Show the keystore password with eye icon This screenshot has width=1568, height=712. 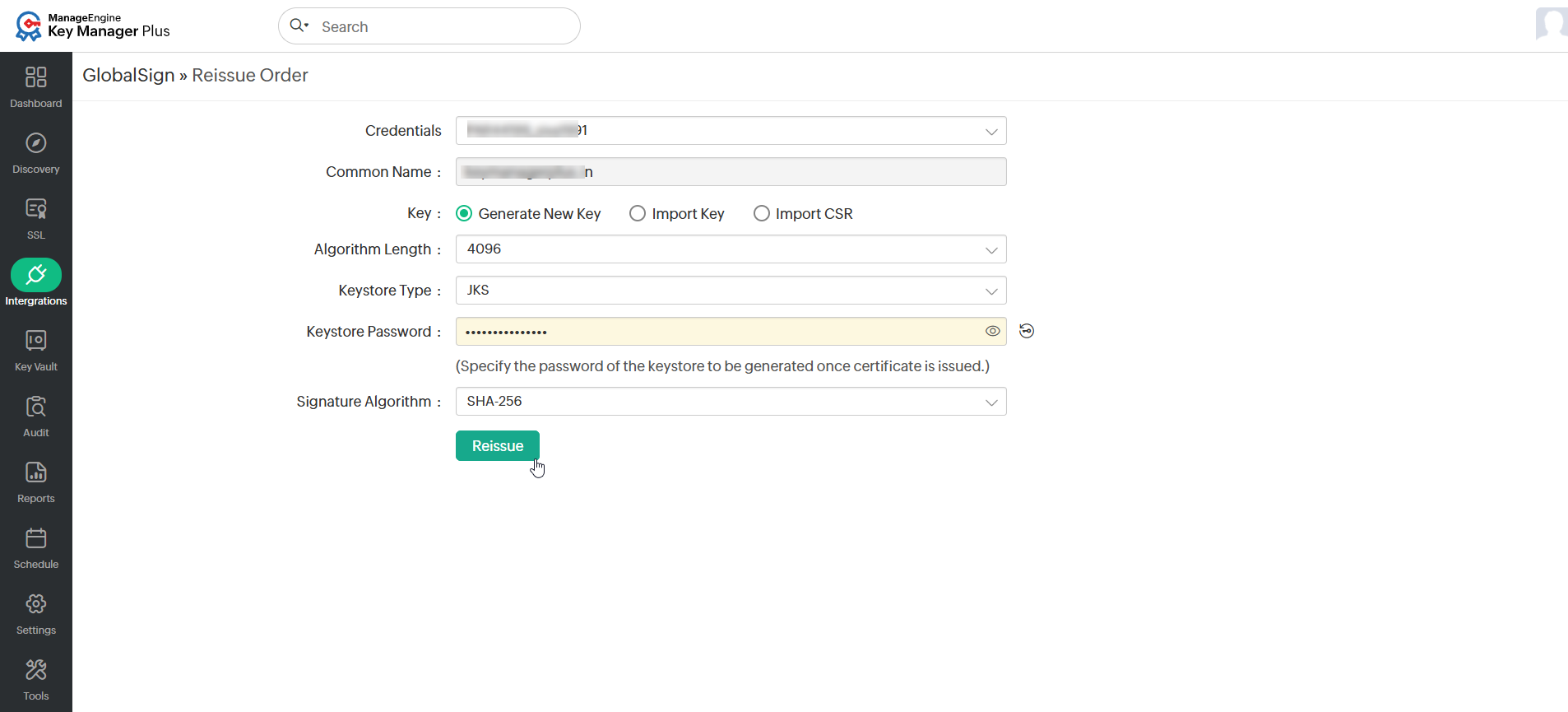coord(993,331)
